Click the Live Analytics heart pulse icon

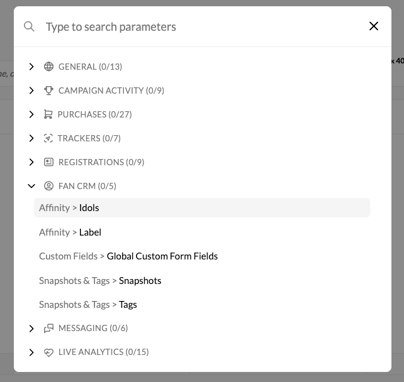pyautogui.click(x=49, y=352)
